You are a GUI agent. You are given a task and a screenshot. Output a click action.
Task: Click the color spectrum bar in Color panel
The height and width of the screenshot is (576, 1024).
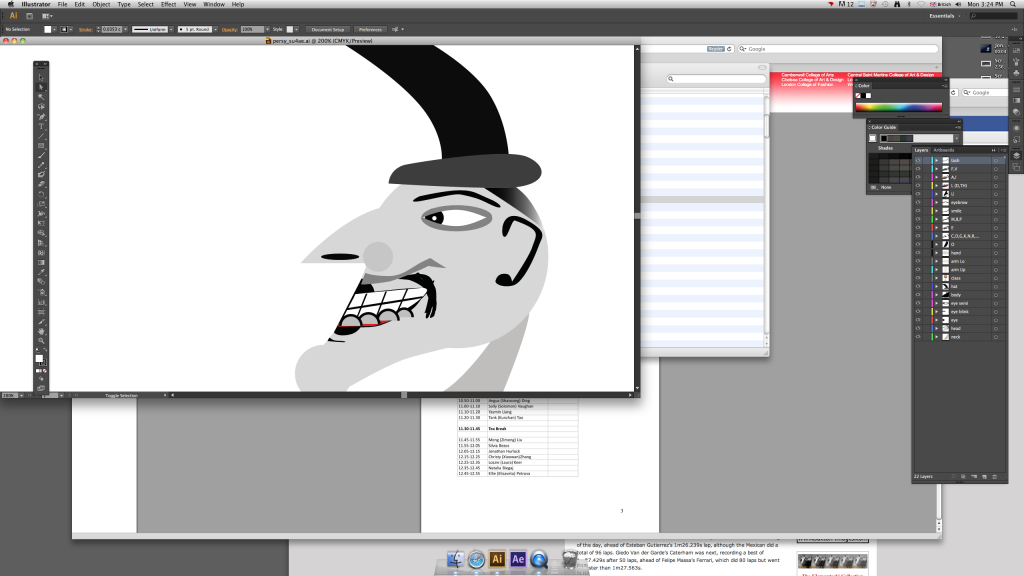click(x=898, y=107)
